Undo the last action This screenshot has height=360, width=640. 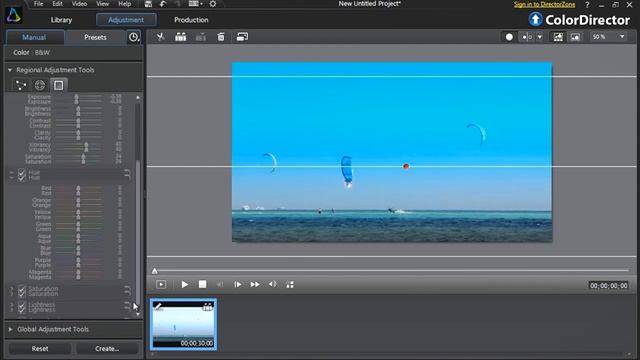pyautogui.click(x=163, y=4)
